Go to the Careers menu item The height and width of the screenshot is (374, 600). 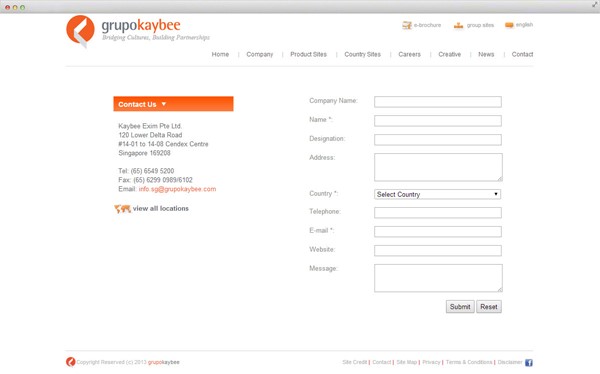(409, 54)
